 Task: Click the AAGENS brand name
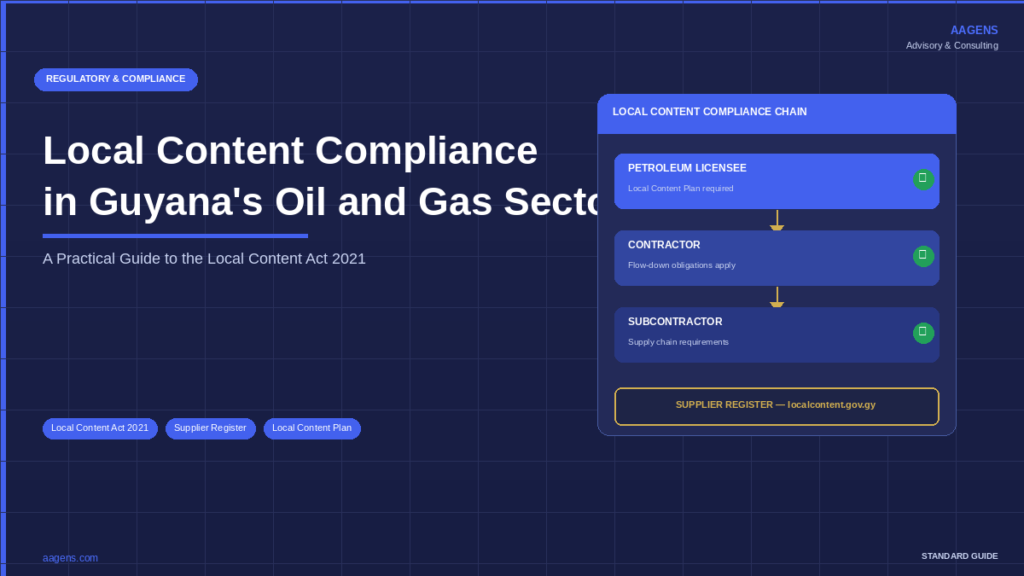coord(974,30)
